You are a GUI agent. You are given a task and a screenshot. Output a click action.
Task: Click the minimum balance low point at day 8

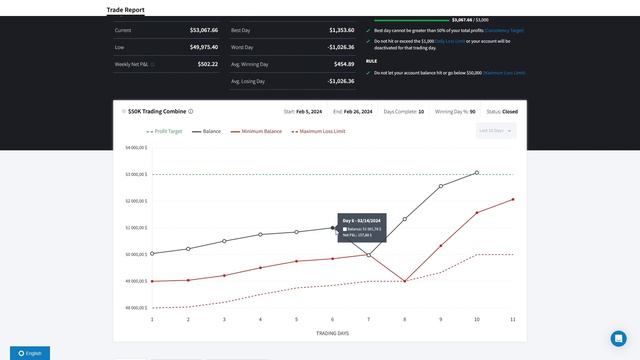(x=405, y=281)
